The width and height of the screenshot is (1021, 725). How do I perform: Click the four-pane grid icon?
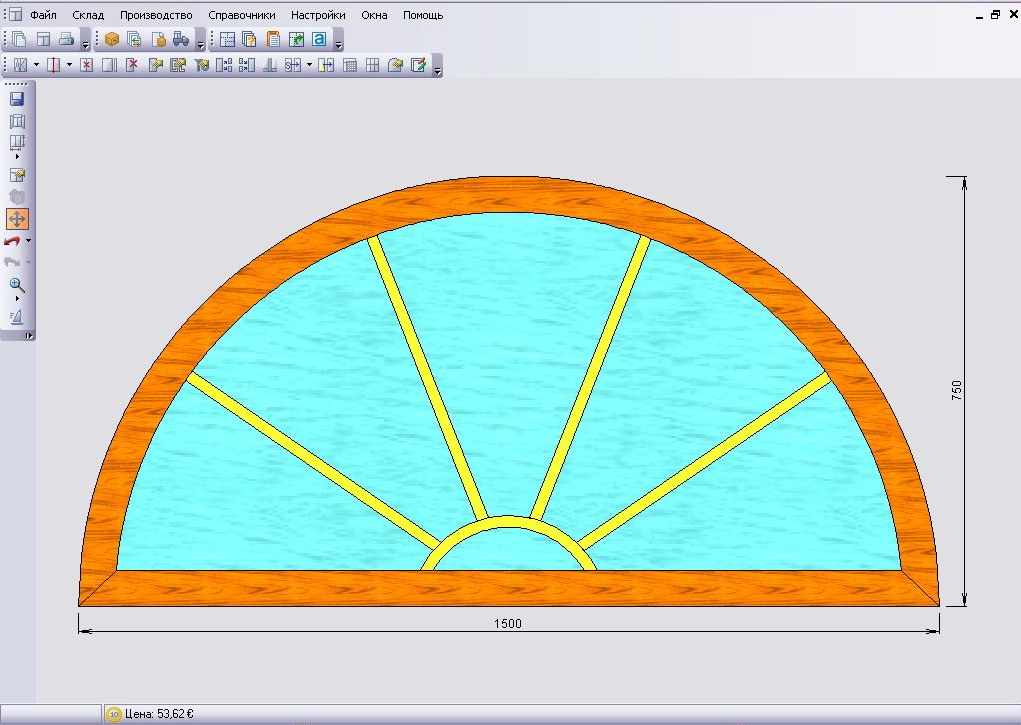[372, 65]
